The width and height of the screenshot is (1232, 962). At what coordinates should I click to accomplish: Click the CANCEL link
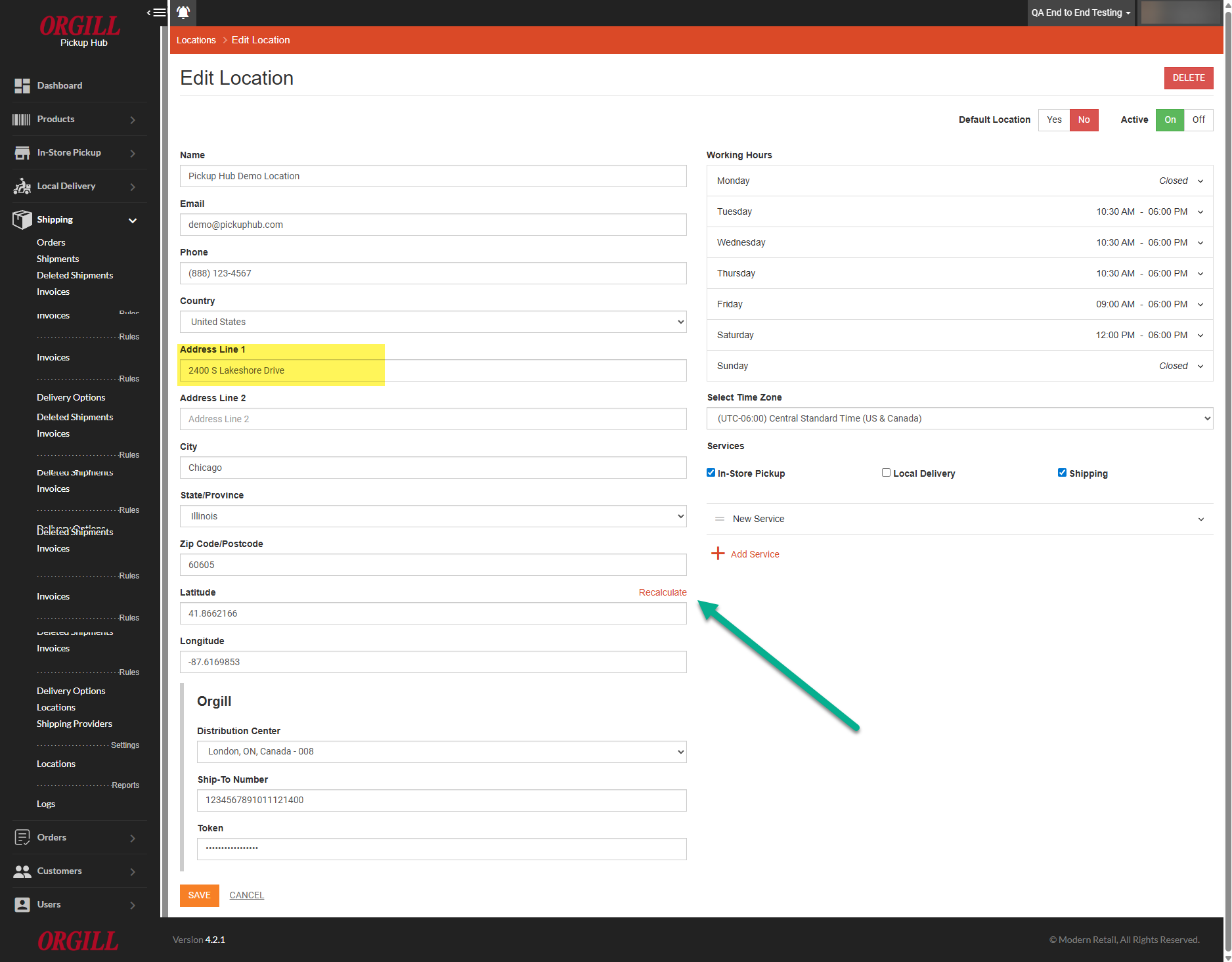coord(247,895)
